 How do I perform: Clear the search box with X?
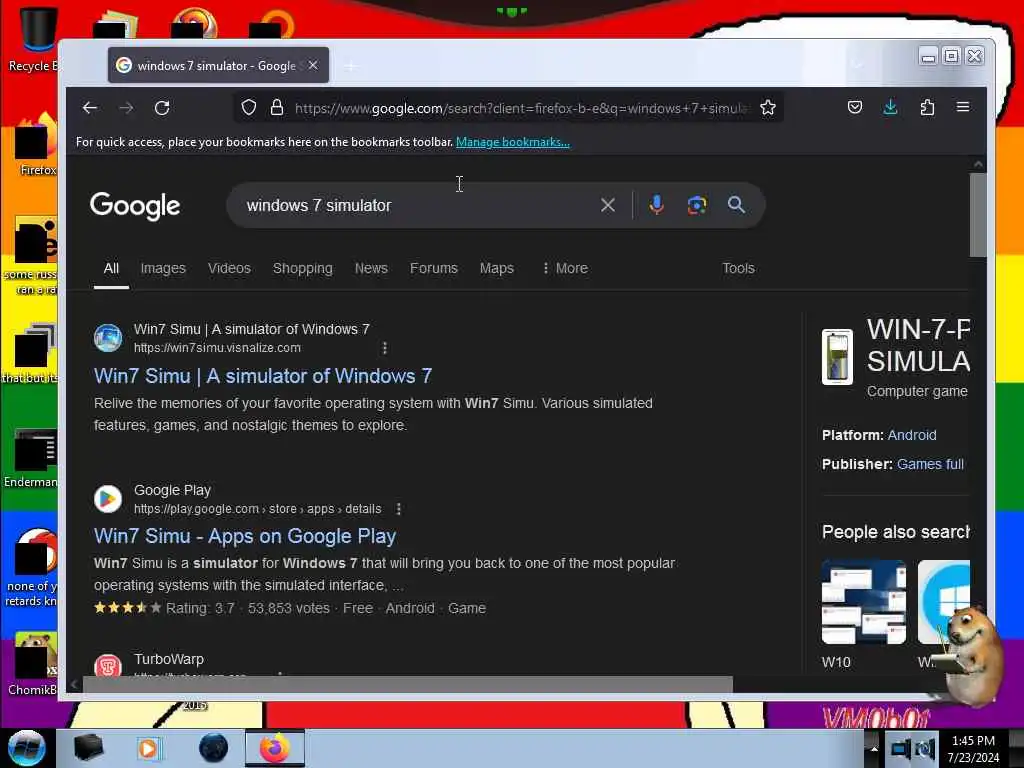tap(607, 205)
